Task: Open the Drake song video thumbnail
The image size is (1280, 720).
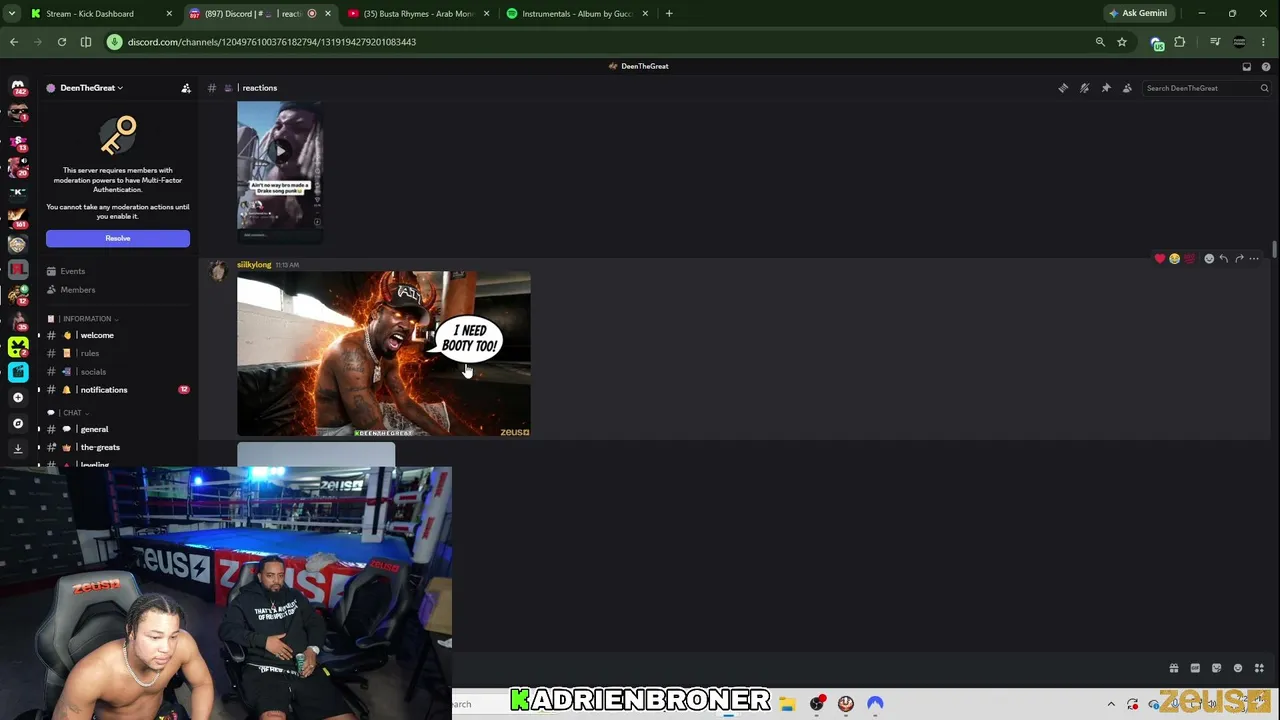Action: click(x=280, y=171)
